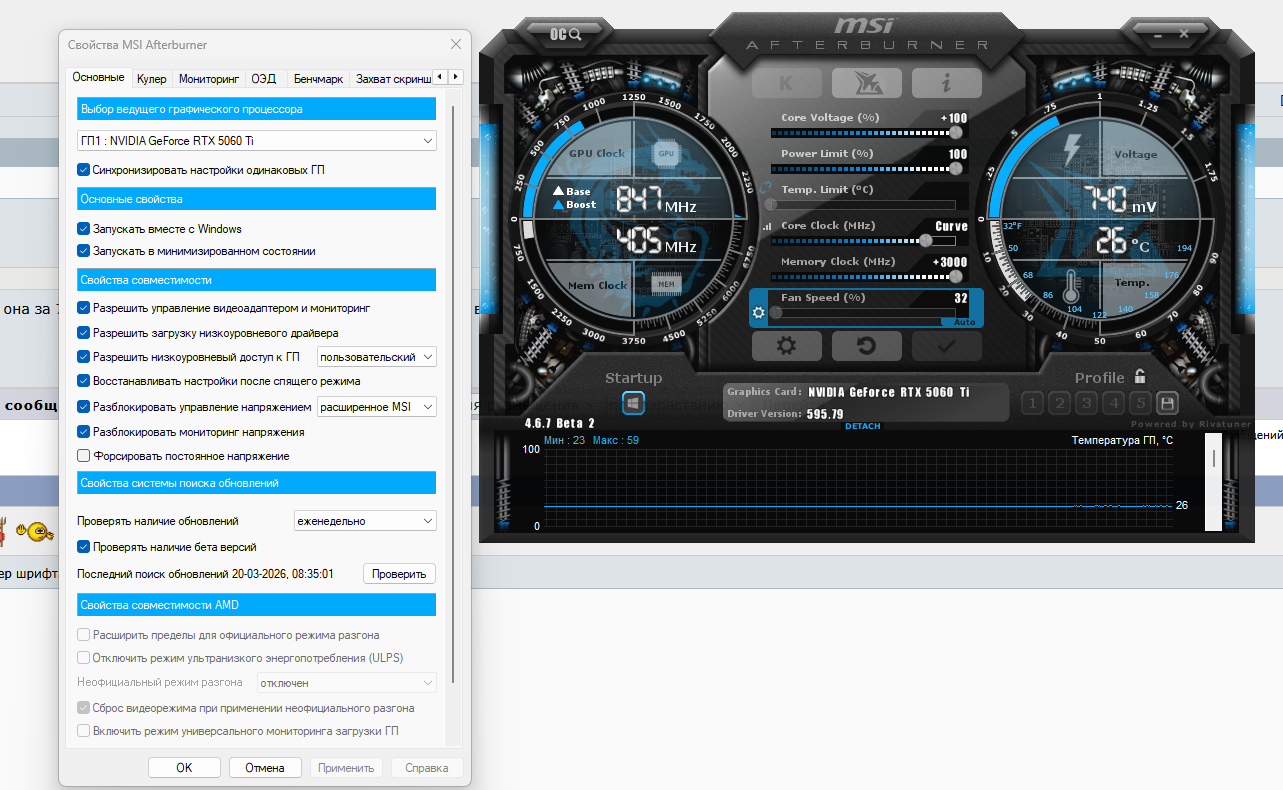Toggle the Windows Startup icon

(633, 403)
